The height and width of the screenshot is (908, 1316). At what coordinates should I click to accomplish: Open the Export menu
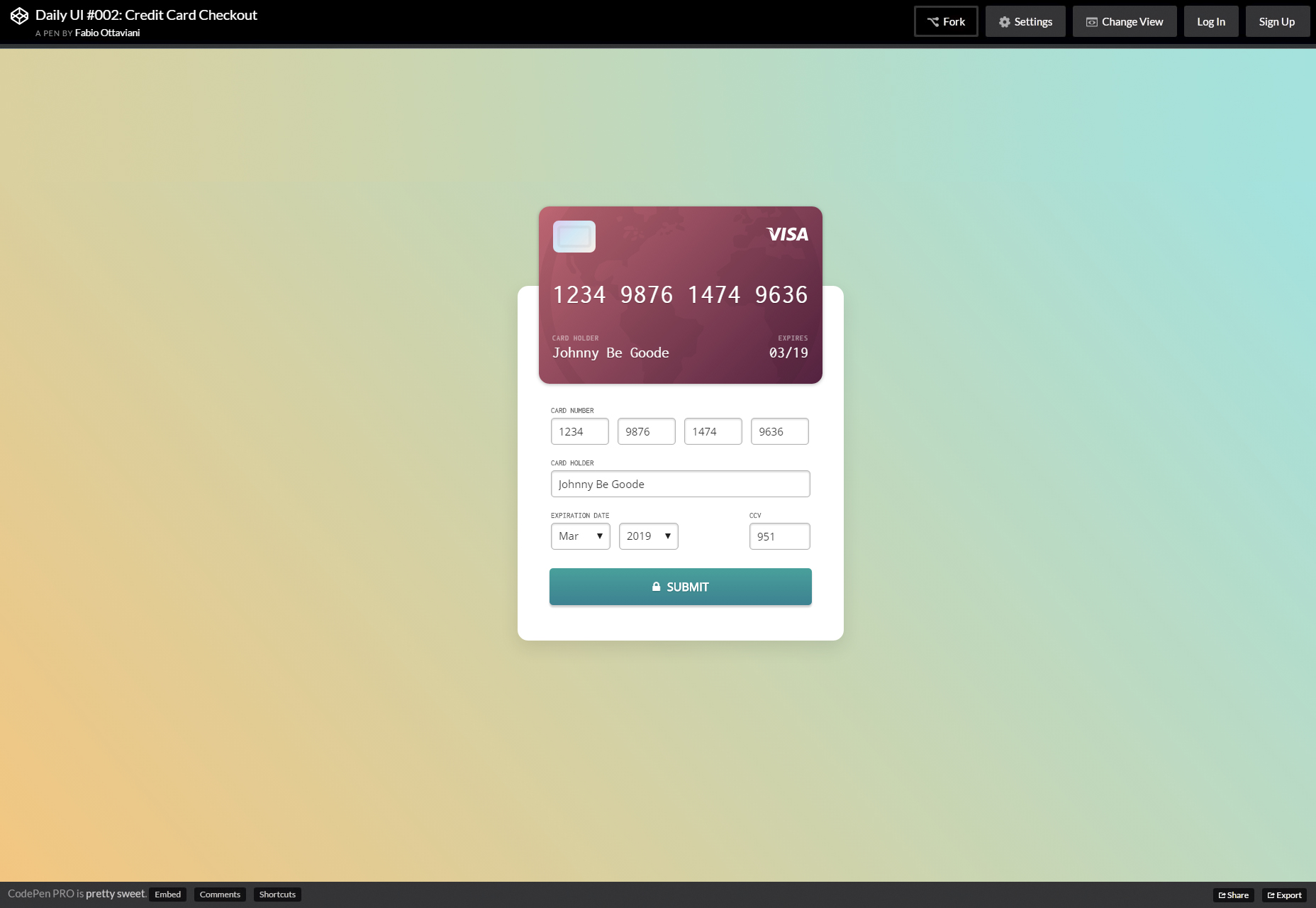[1284, 895]
